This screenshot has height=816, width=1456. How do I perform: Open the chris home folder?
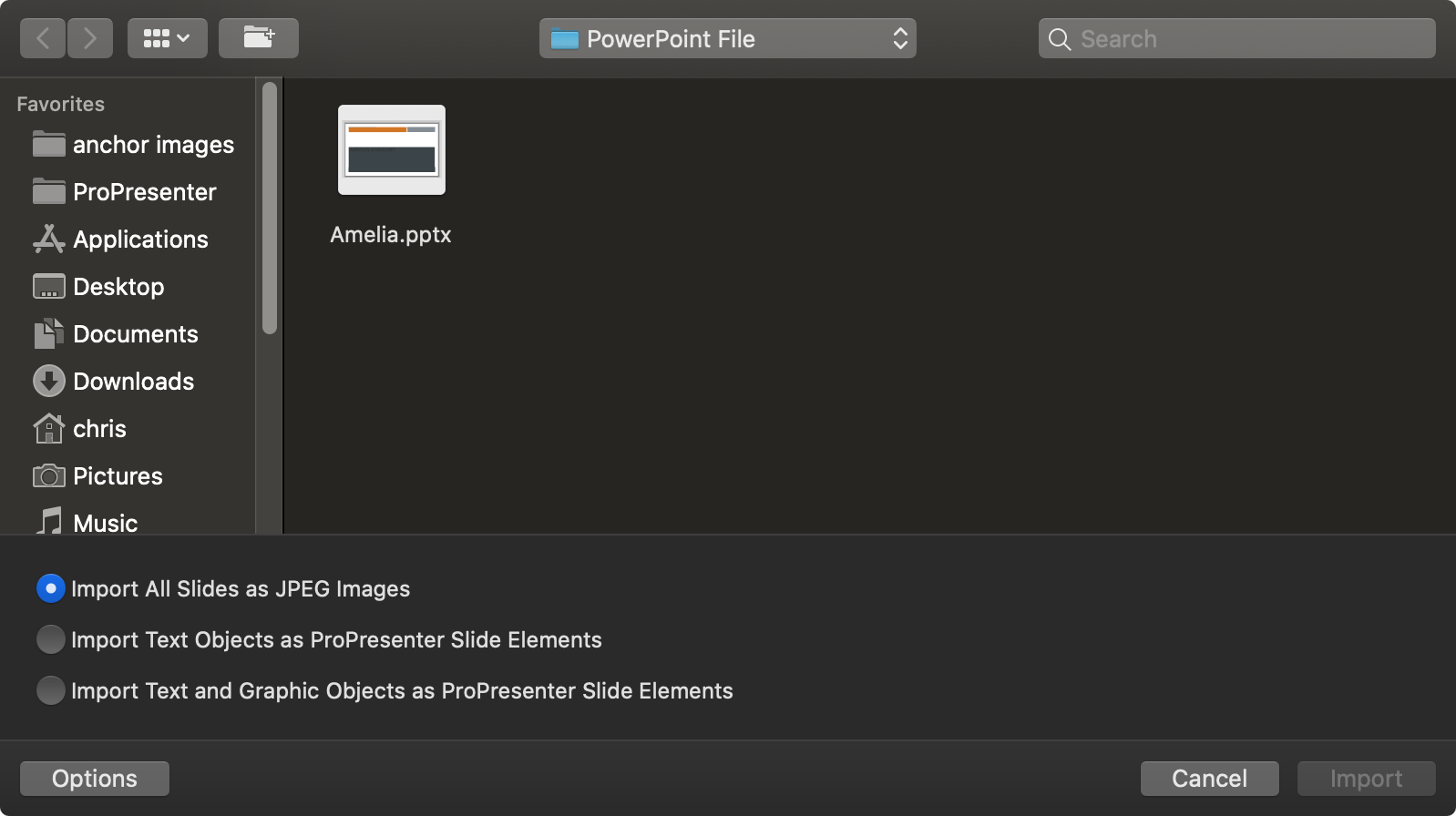(x=98, y=429)
